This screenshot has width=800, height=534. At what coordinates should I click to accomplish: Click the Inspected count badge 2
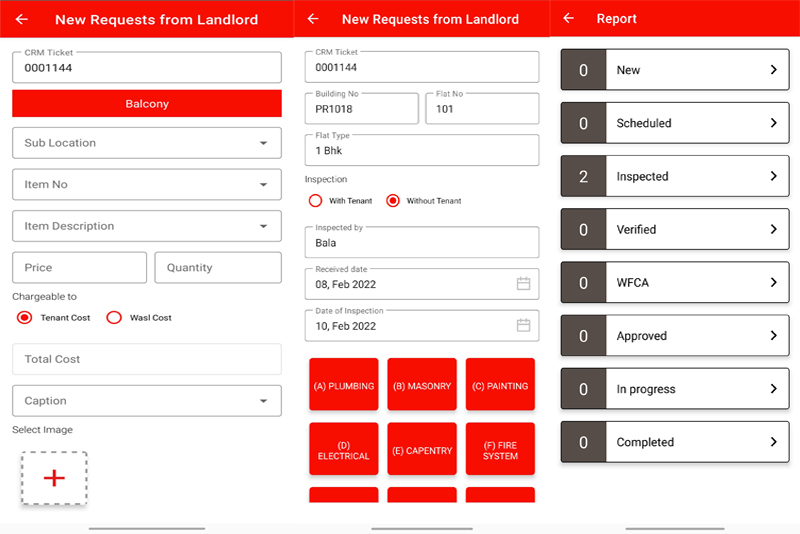[584, 176]
